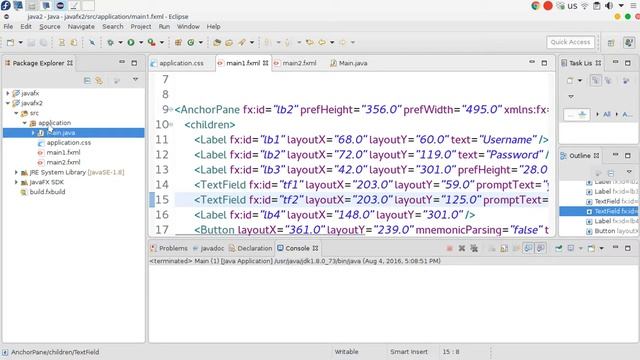The width and height of the screenshot is (640, 360).
Task: Click the New Java Package icon
Action: (x=178, y=42)
